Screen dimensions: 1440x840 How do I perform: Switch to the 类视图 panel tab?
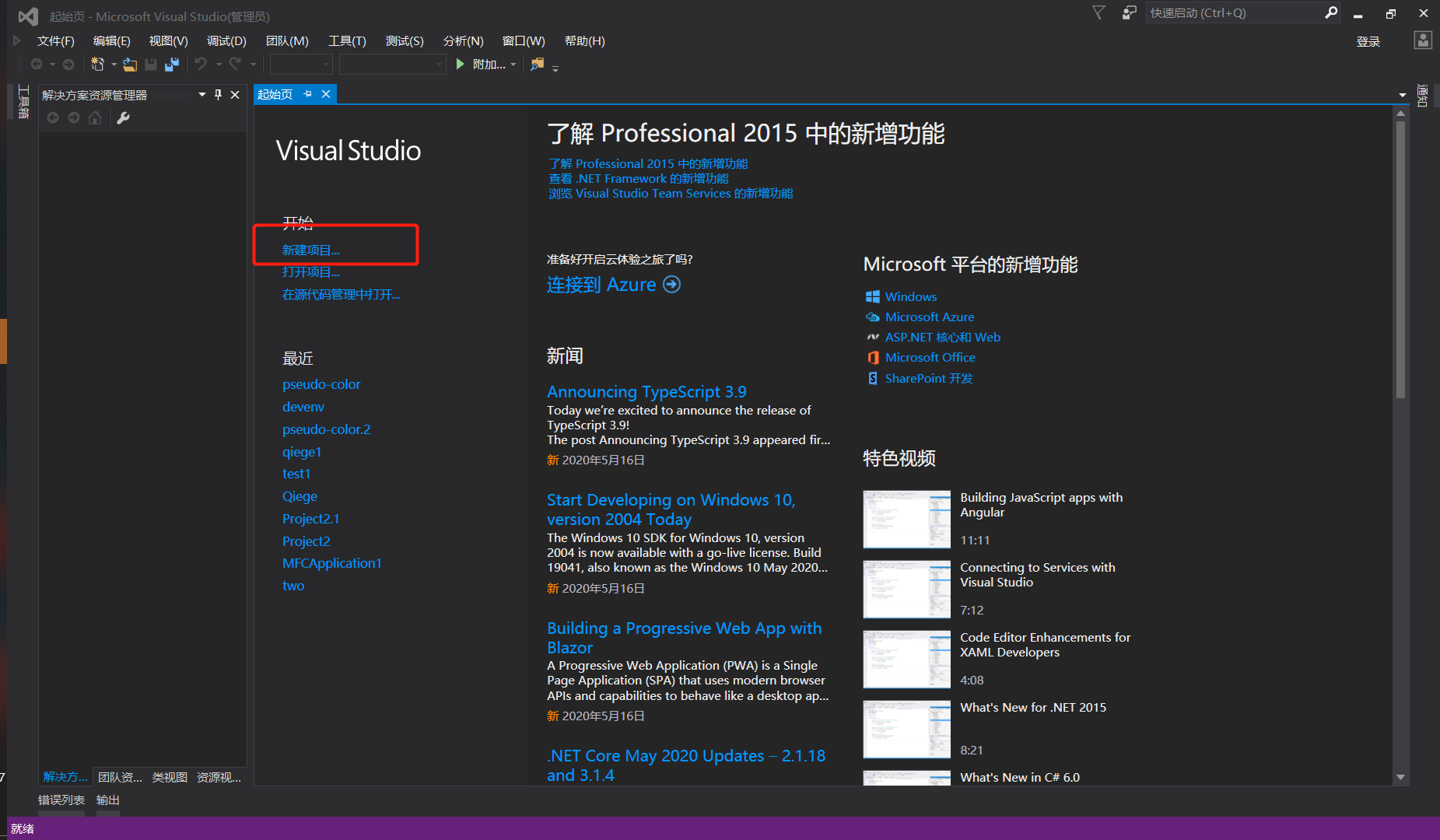click(170, 777)
